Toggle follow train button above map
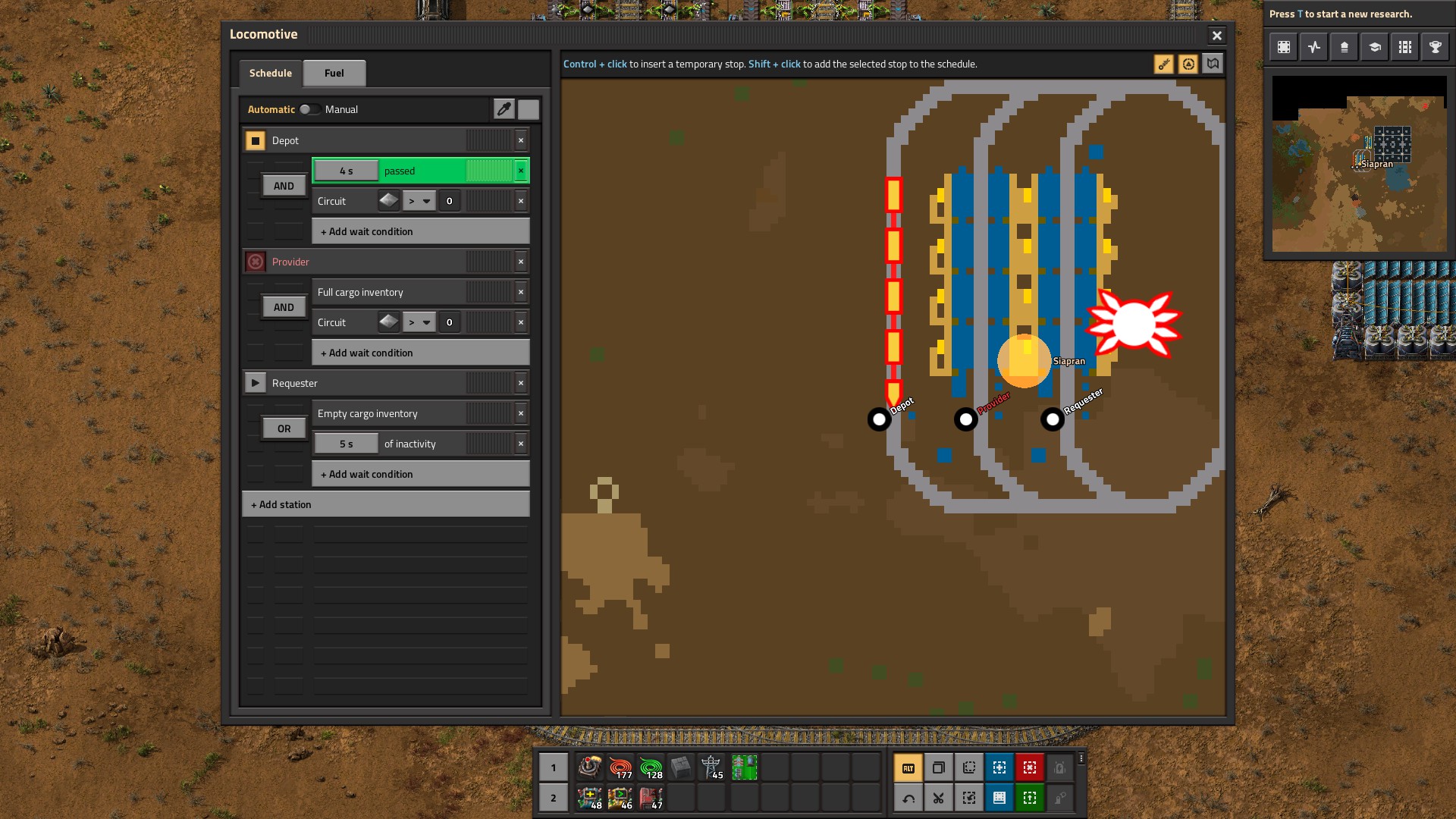Viewport: 1456px width, 819px height. (x=1188, y=64)
